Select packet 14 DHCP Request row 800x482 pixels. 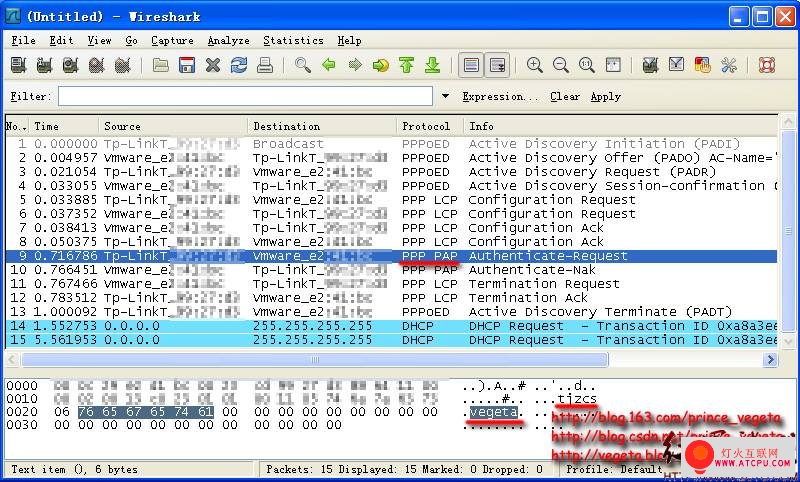pos(391,326)
